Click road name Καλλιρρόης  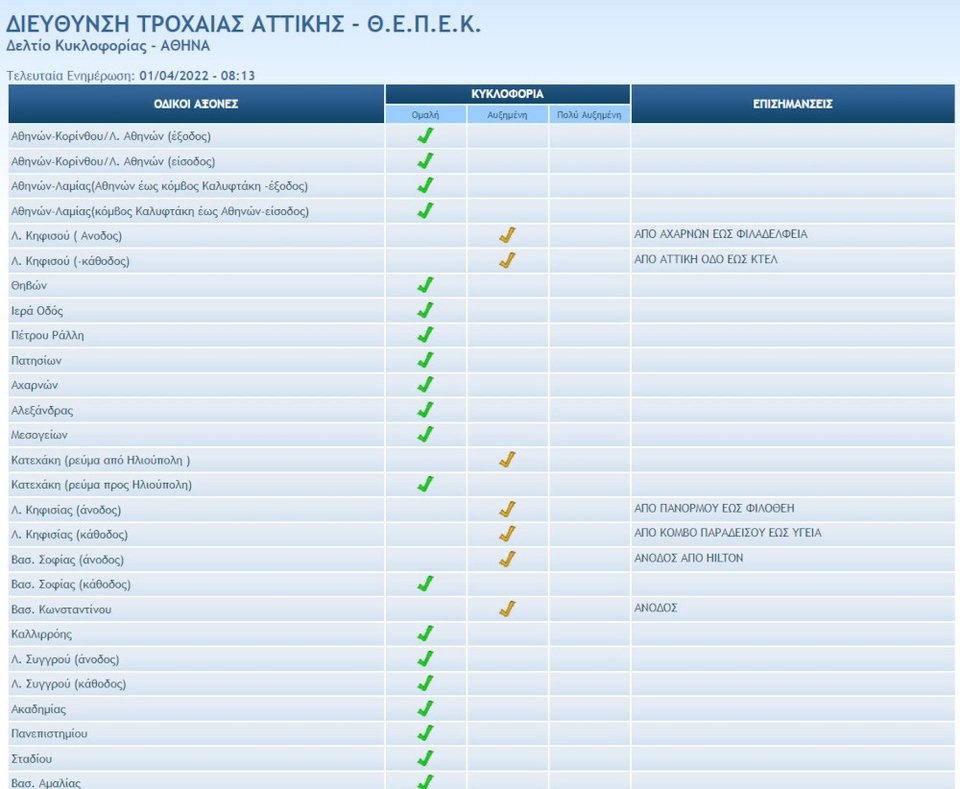pyautogui.click(x=41, y=634)
